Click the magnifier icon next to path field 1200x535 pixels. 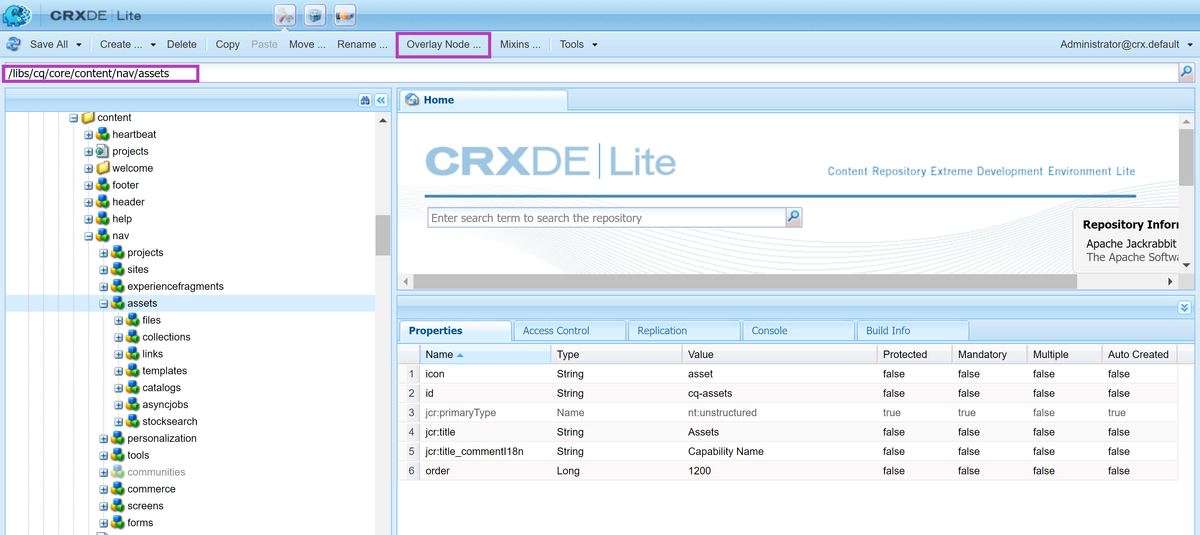pos(1186,72)
